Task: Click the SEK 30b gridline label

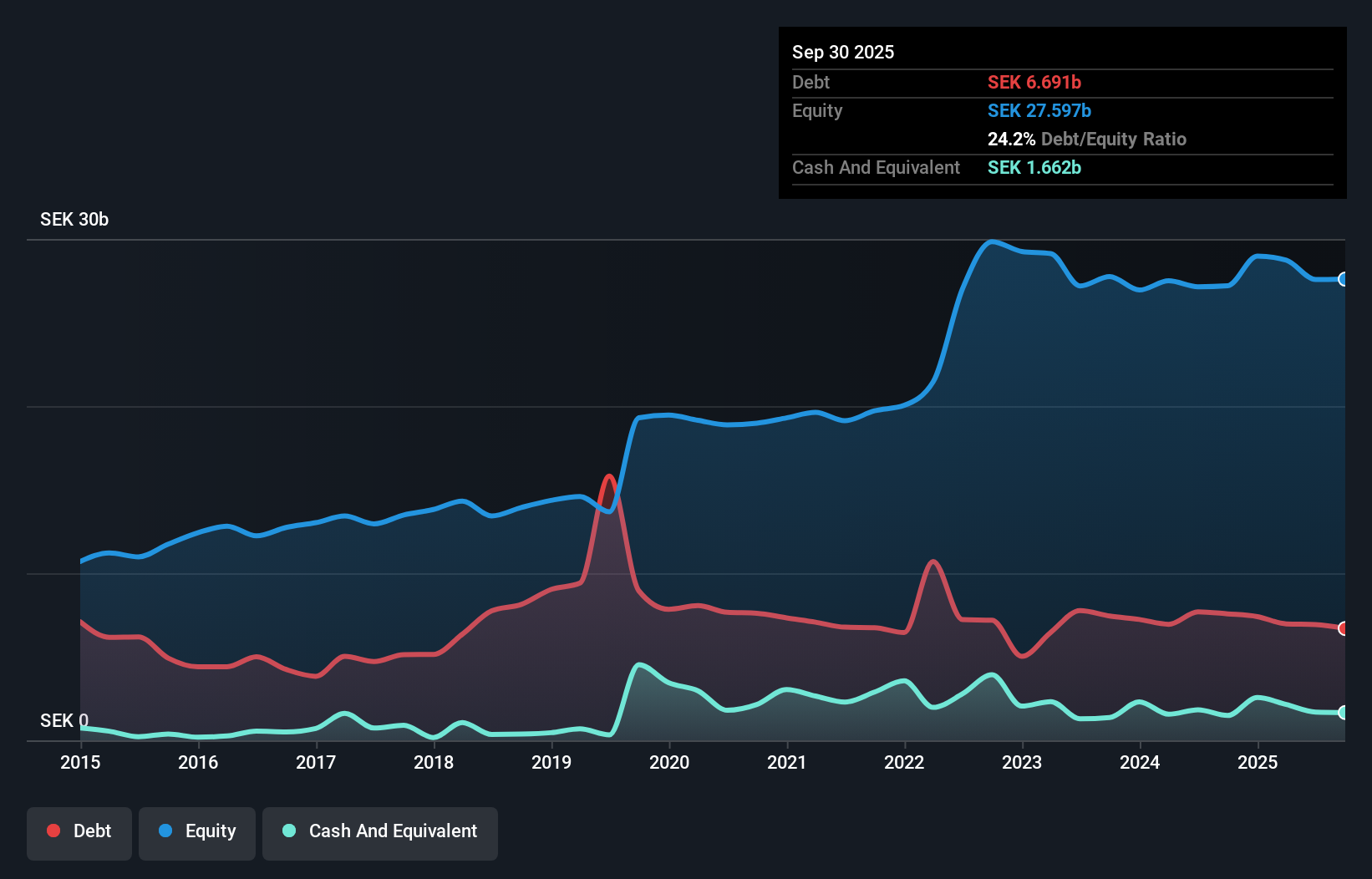Action: click(74, 219)
